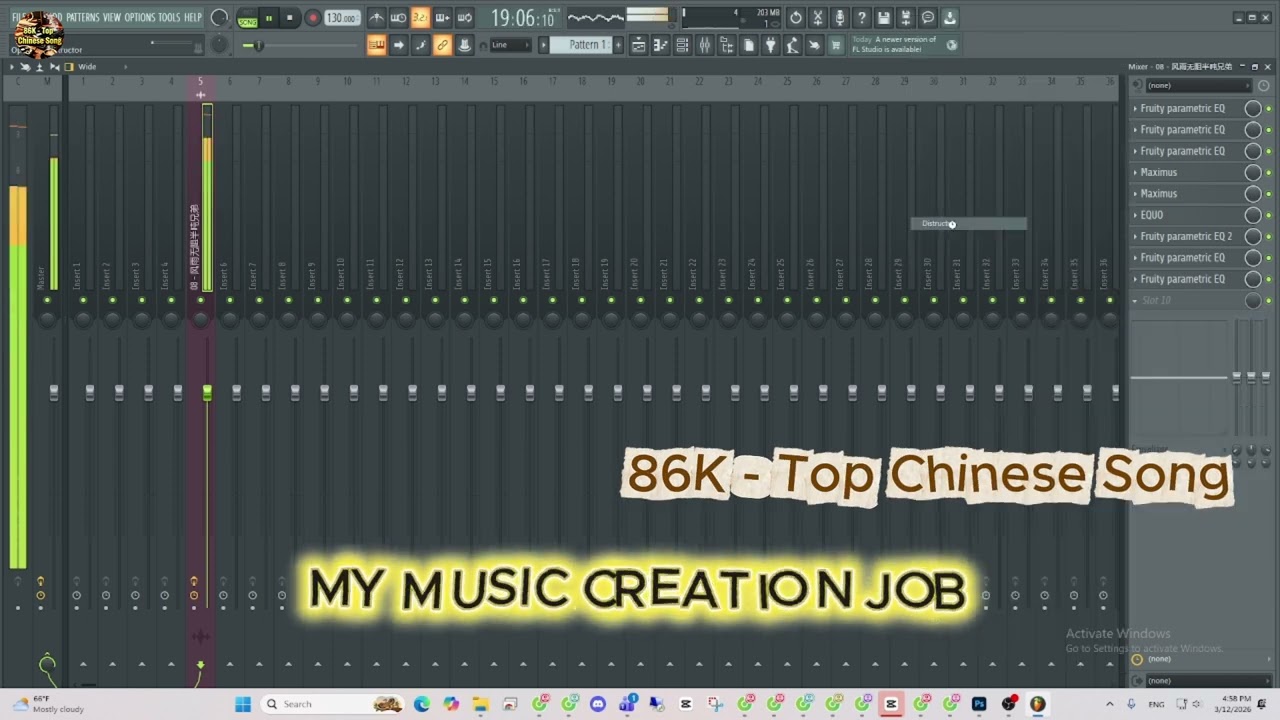1280x720 pixels.
Task: Click the undo history circular arrow icon
Action: (796, 18)
